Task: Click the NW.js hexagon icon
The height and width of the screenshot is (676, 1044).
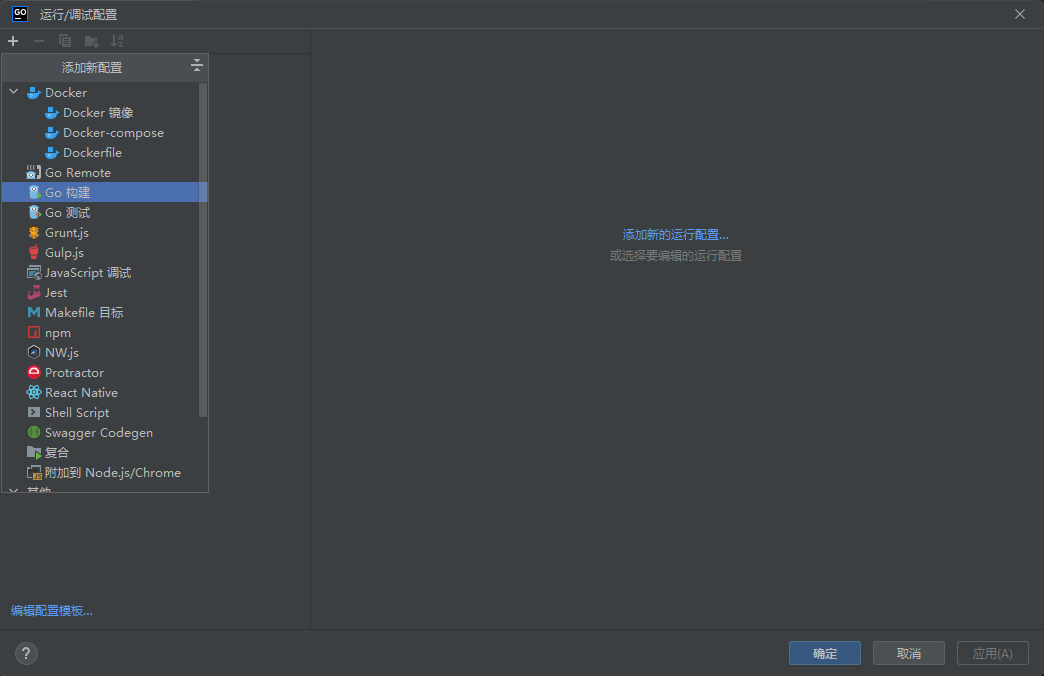Action: pyautogui.click(x=34, y=352)
